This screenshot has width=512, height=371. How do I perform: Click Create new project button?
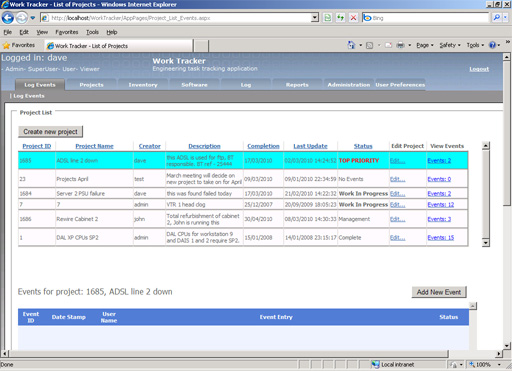pos(50,132)
